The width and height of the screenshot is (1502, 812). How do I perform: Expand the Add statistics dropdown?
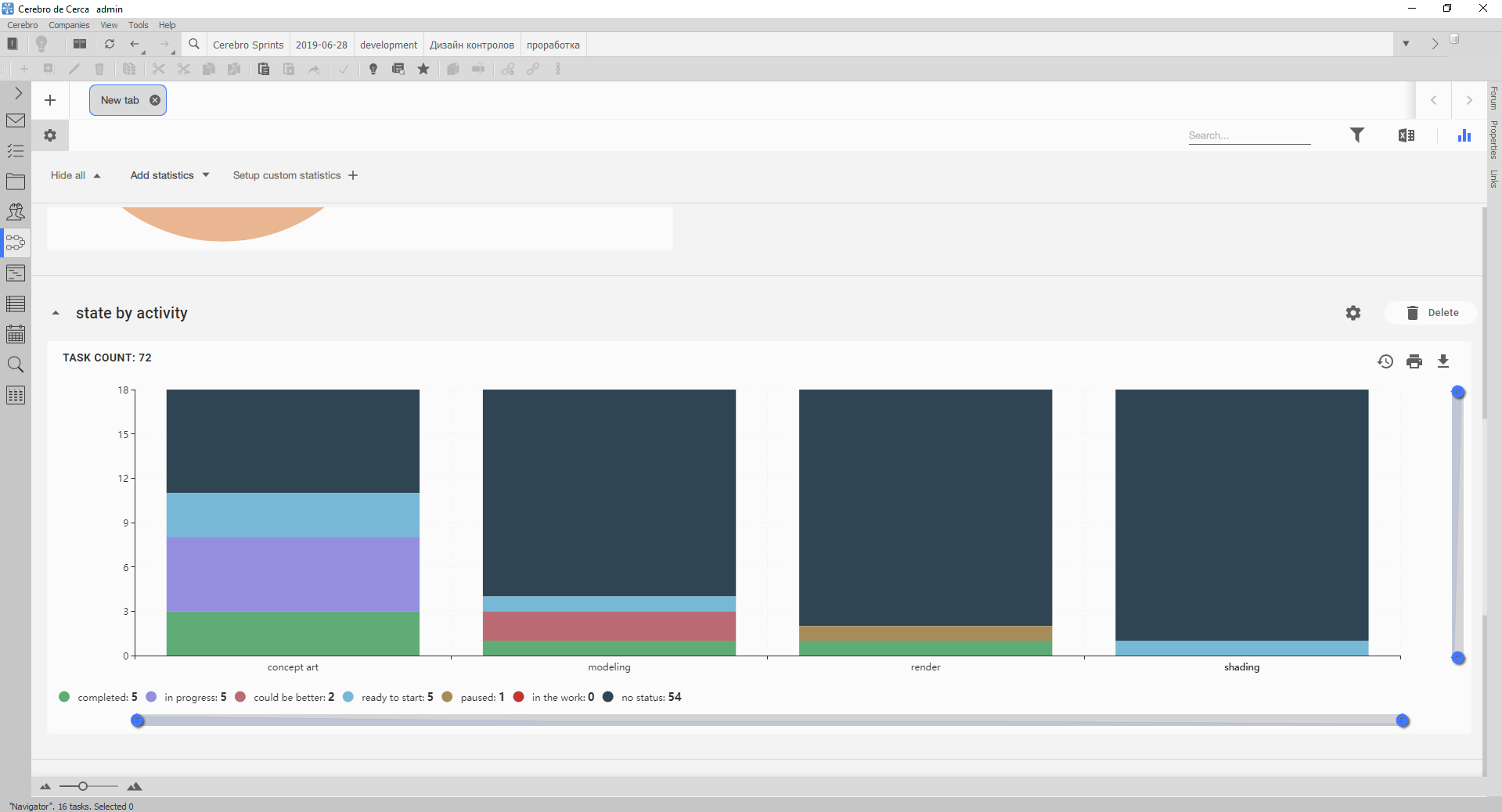[x=170, y=175]
